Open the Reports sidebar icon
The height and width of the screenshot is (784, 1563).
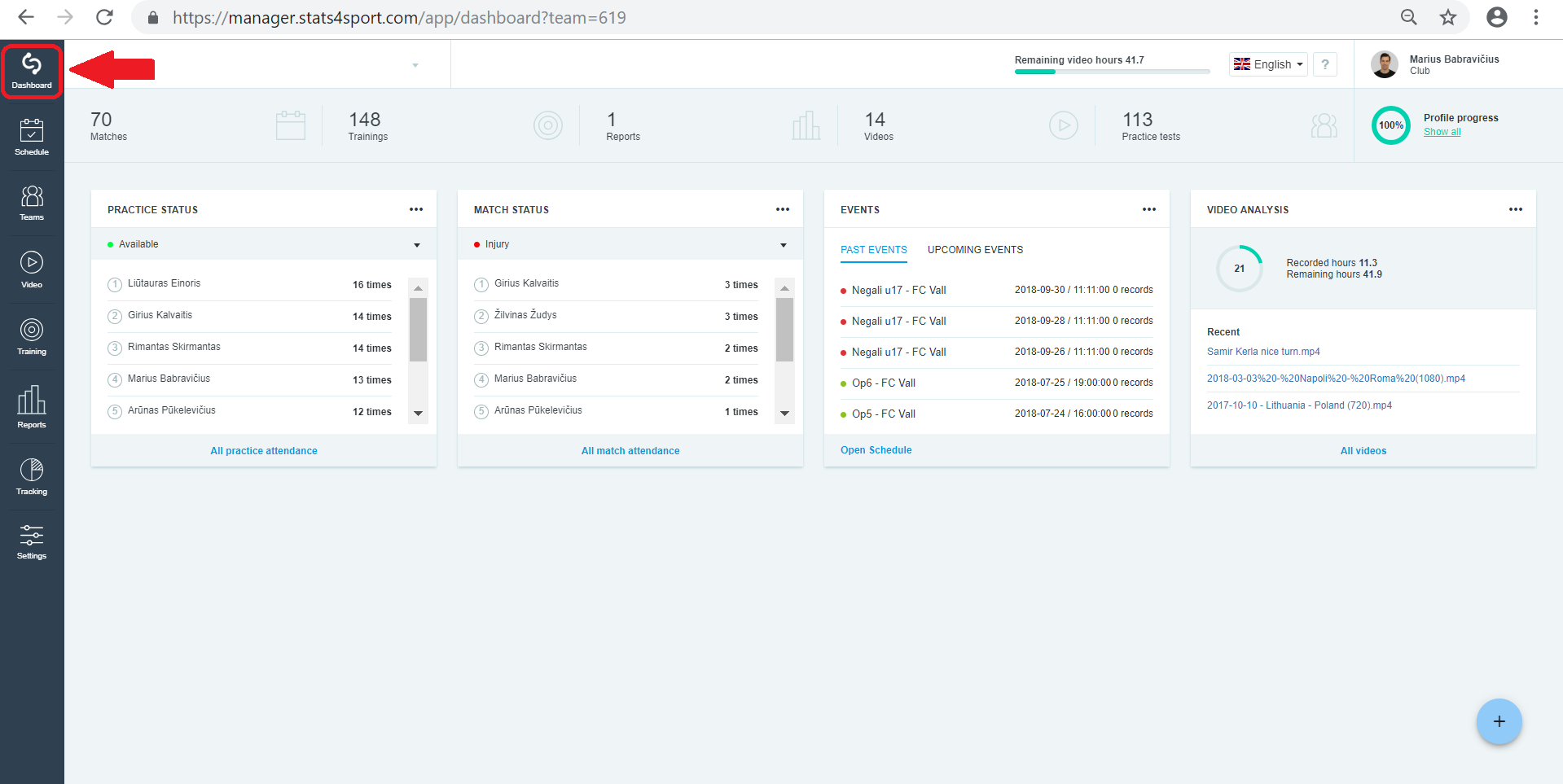[32, 406]
